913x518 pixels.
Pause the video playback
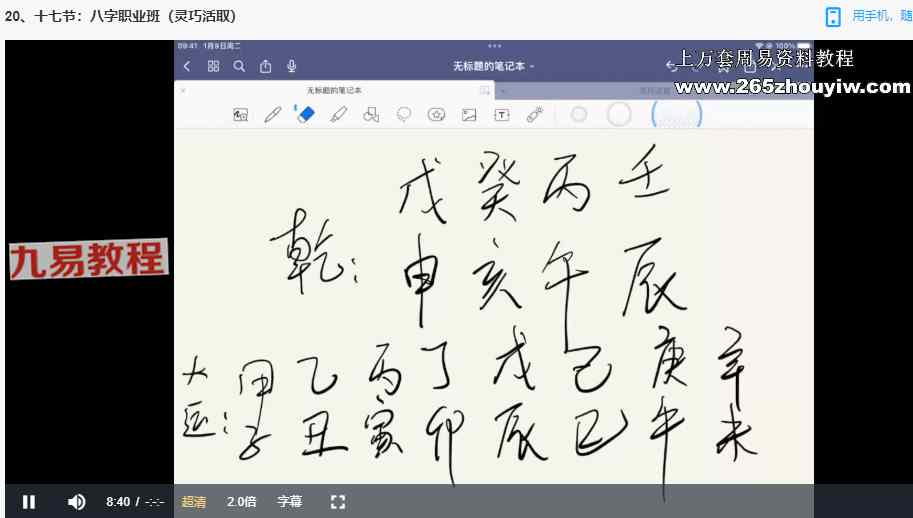29,502
